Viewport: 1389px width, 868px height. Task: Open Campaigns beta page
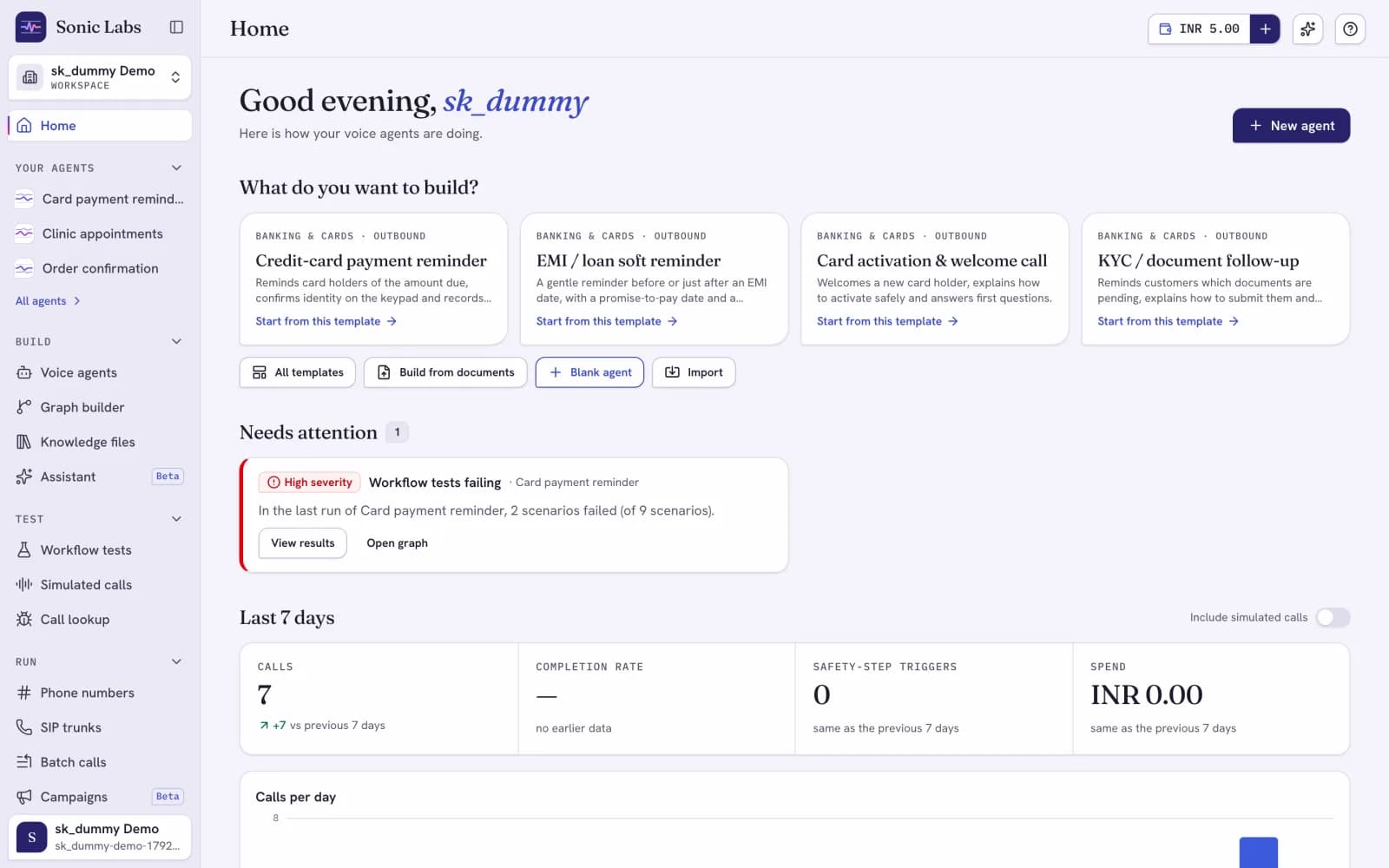[100, 797]
